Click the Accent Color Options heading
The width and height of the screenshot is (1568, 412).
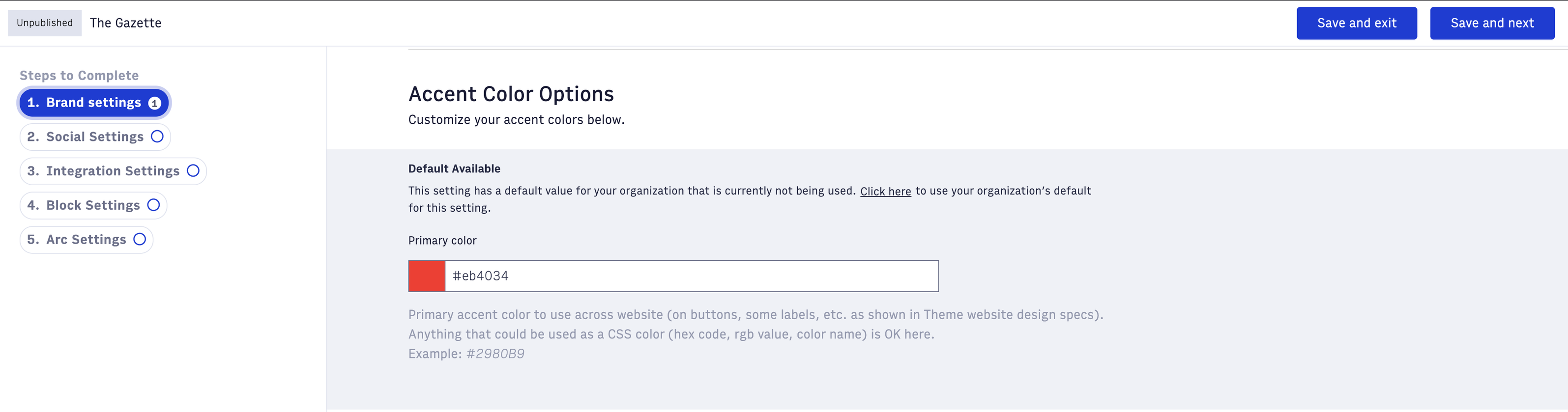pyautogui.click(x=511, y=94)
